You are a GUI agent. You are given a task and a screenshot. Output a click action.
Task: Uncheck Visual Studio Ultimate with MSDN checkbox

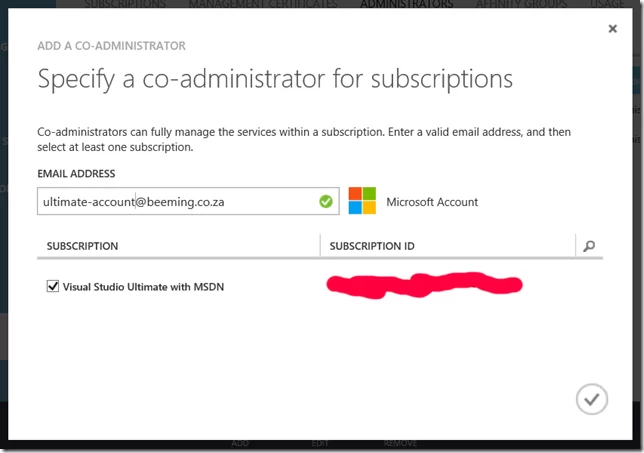[53, 286]
